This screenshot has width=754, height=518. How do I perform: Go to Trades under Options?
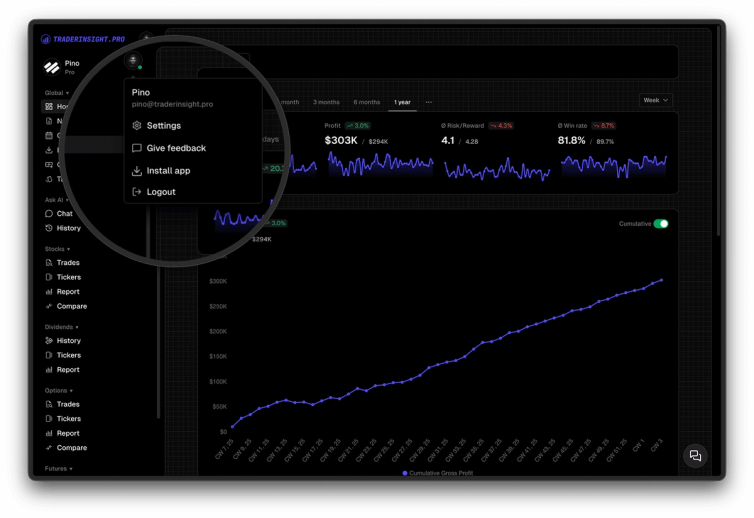(x=63, y=404)
